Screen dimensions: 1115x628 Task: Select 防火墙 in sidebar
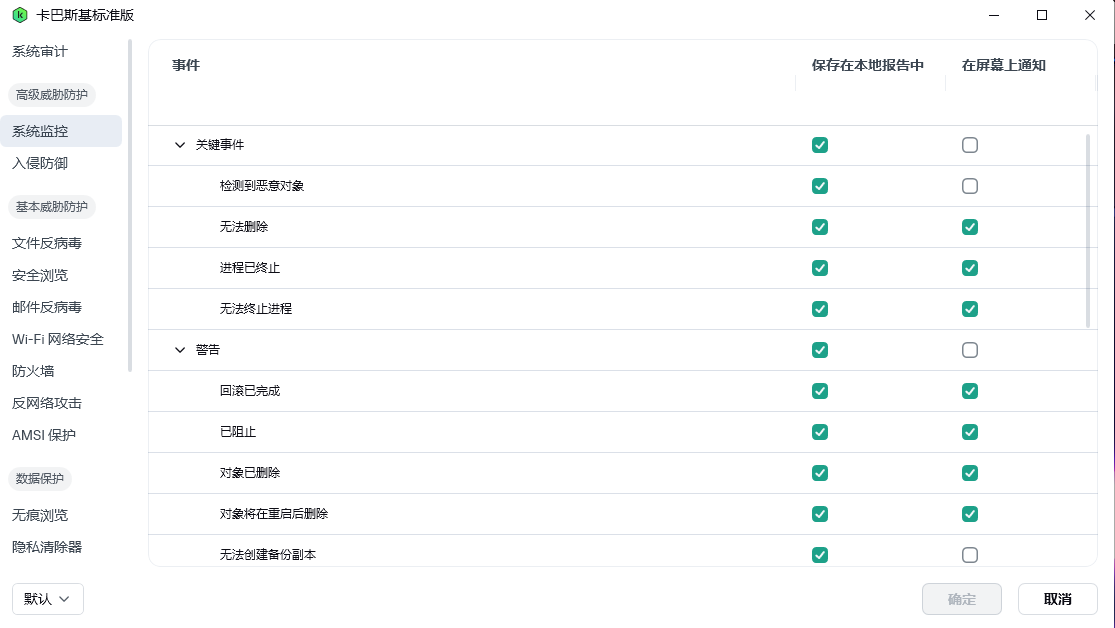click(x=33, y=371)
